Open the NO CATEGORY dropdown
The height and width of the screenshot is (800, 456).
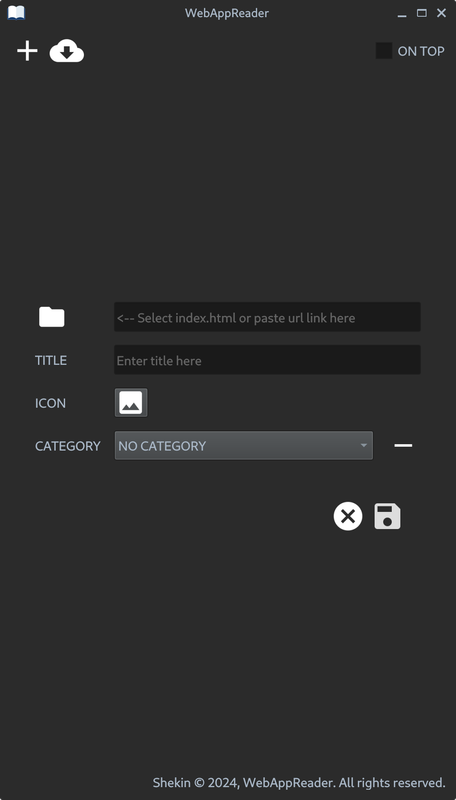point(244,445)
